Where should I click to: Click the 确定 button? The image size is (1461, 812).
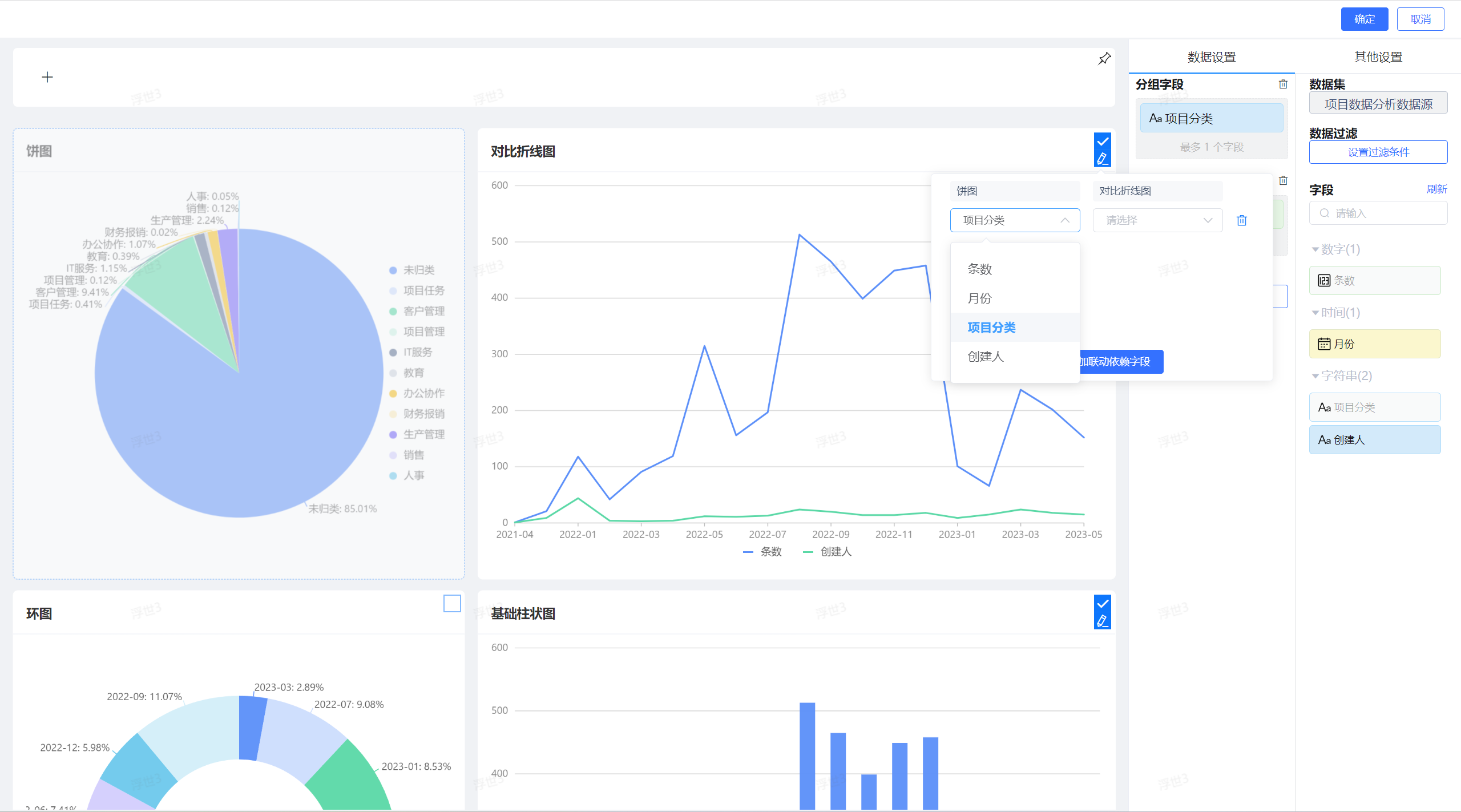click(1365, 19)
